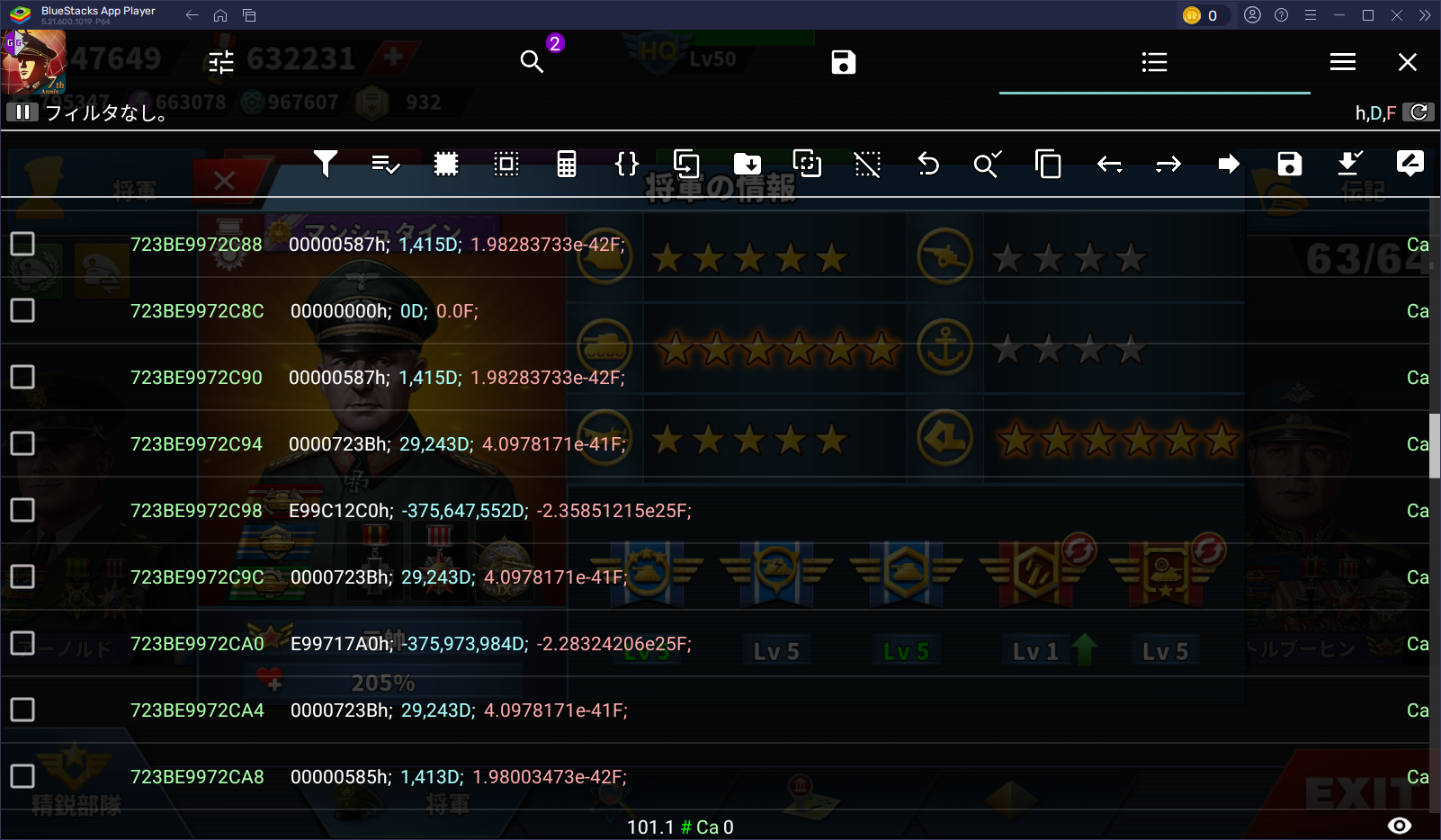The image size is (1441, 840).
Task: Click the select all filled-square icon
Action: [446, 164]
